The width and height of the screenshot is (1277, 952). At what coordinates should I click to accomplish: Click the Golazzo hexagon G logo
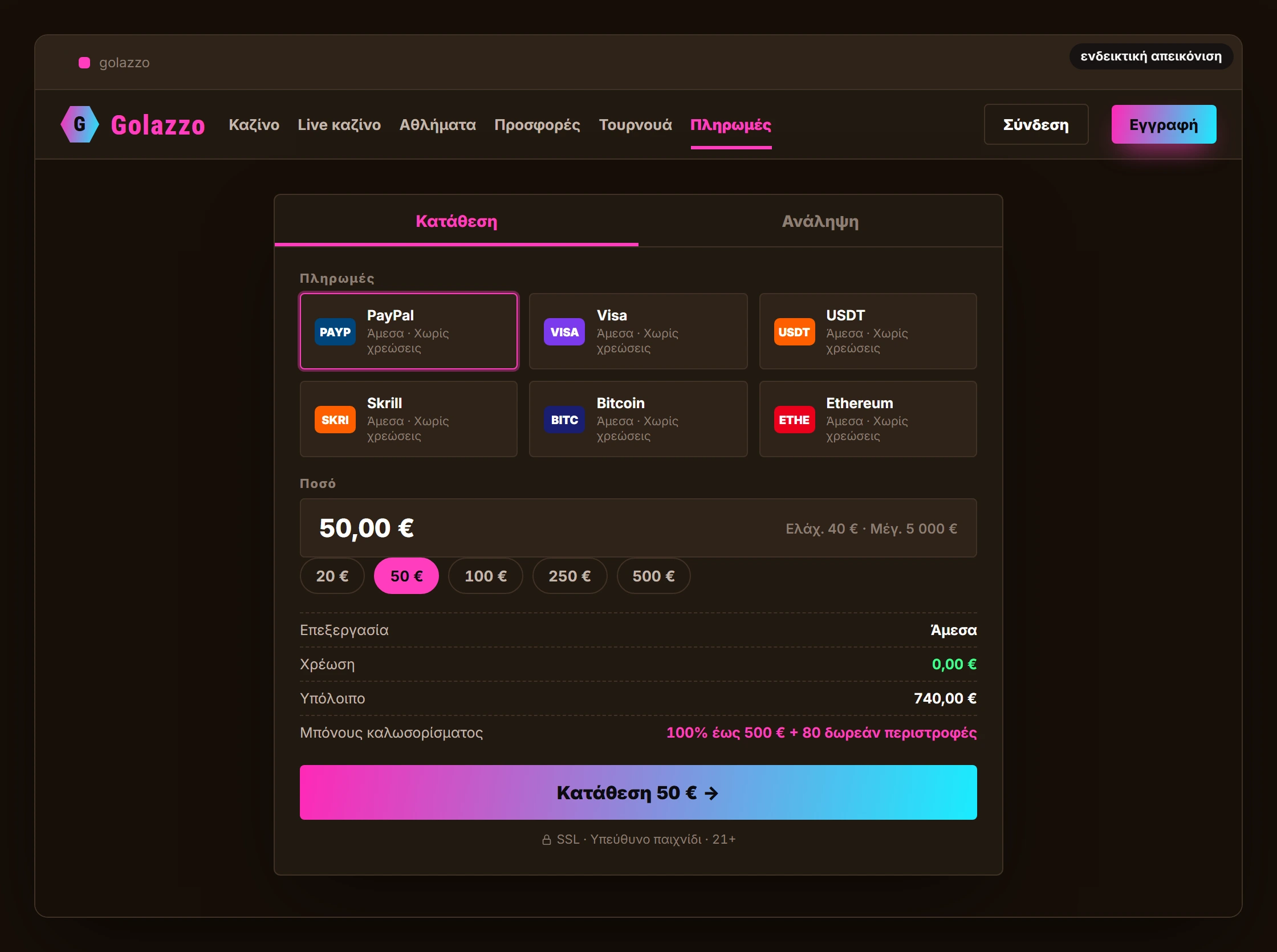(79, 124)
